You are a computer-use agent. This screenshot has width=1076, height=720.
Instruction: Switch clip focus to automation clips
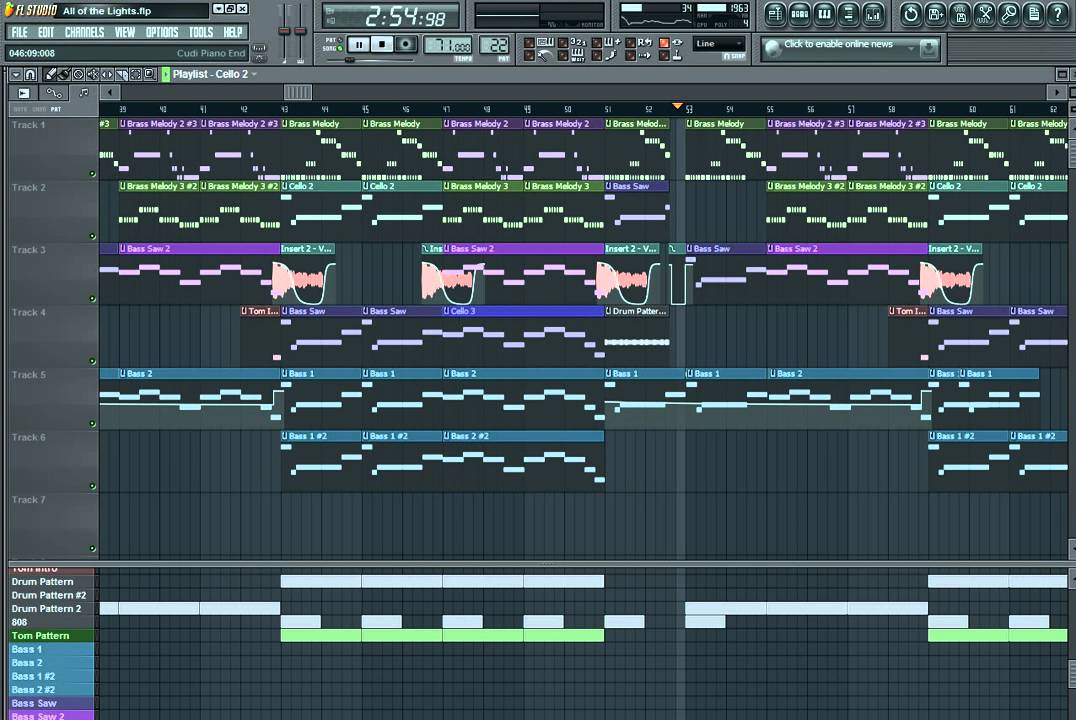pyautogui.click(x=54, y=93)
